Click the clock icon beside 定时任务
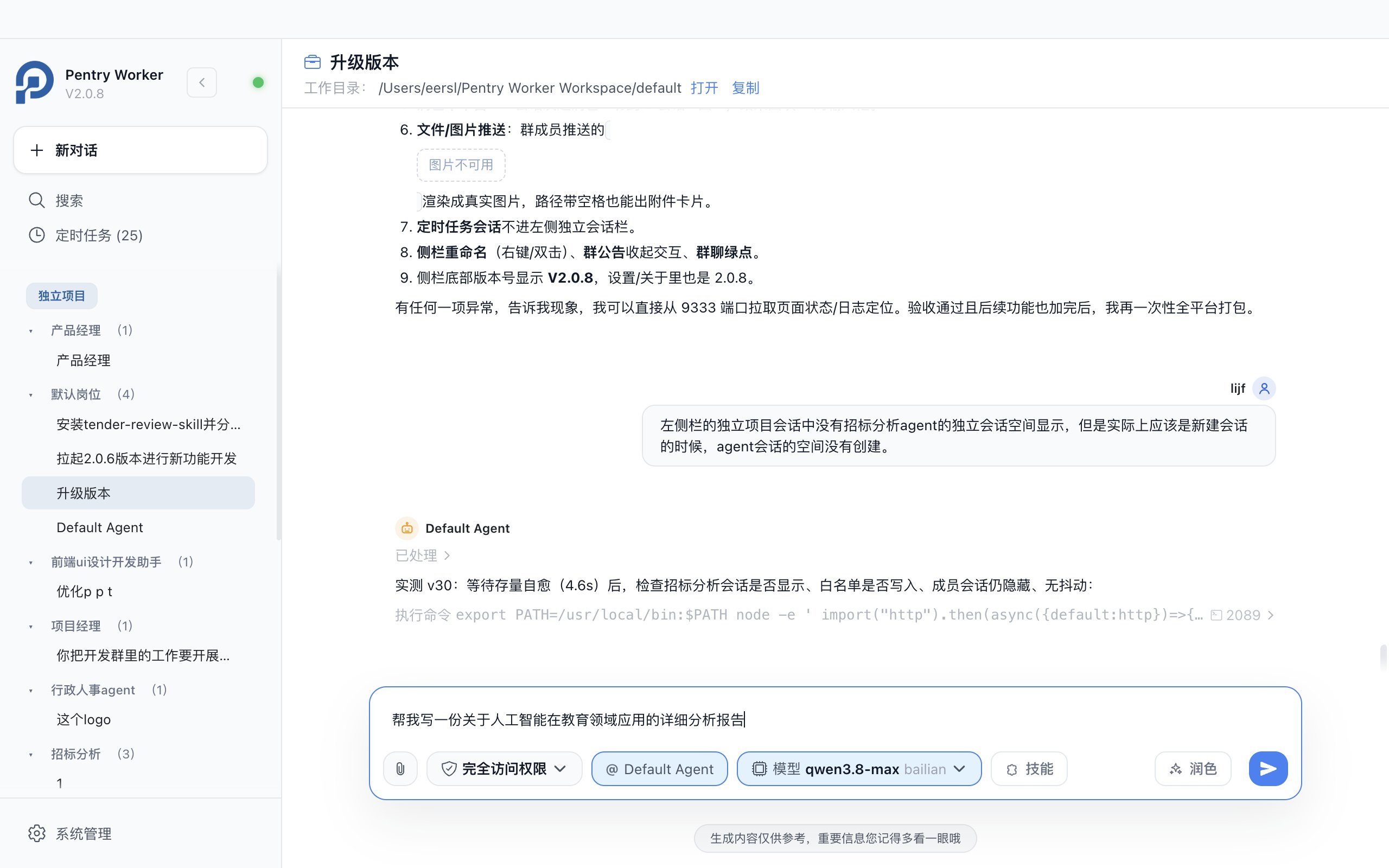Viewport: 1389px width, 868px height. pyautogui.click(x=37, y=235)
